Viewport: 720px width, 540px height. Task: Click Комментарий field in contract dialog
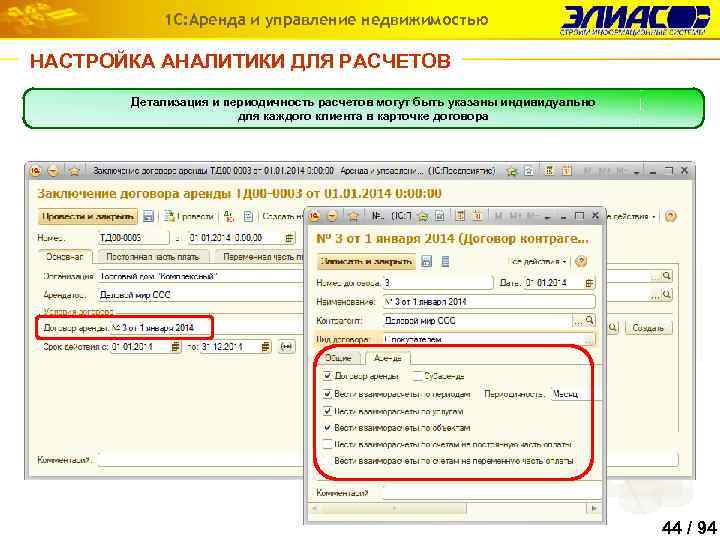(x=492, y=493)
